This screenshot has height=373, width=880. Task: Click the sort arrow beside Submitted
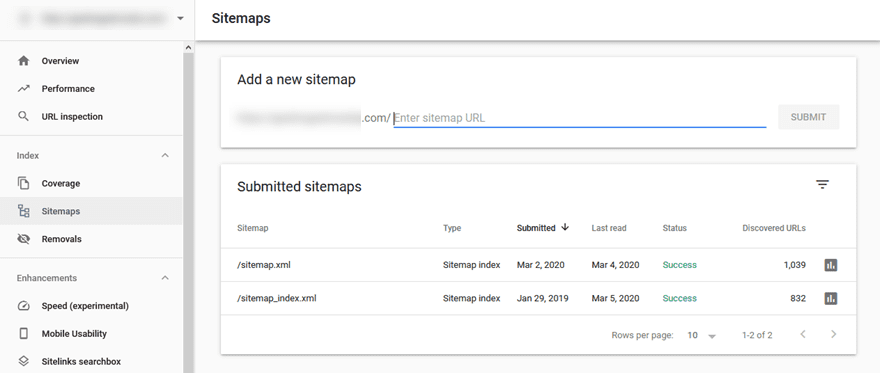(565, 227)
